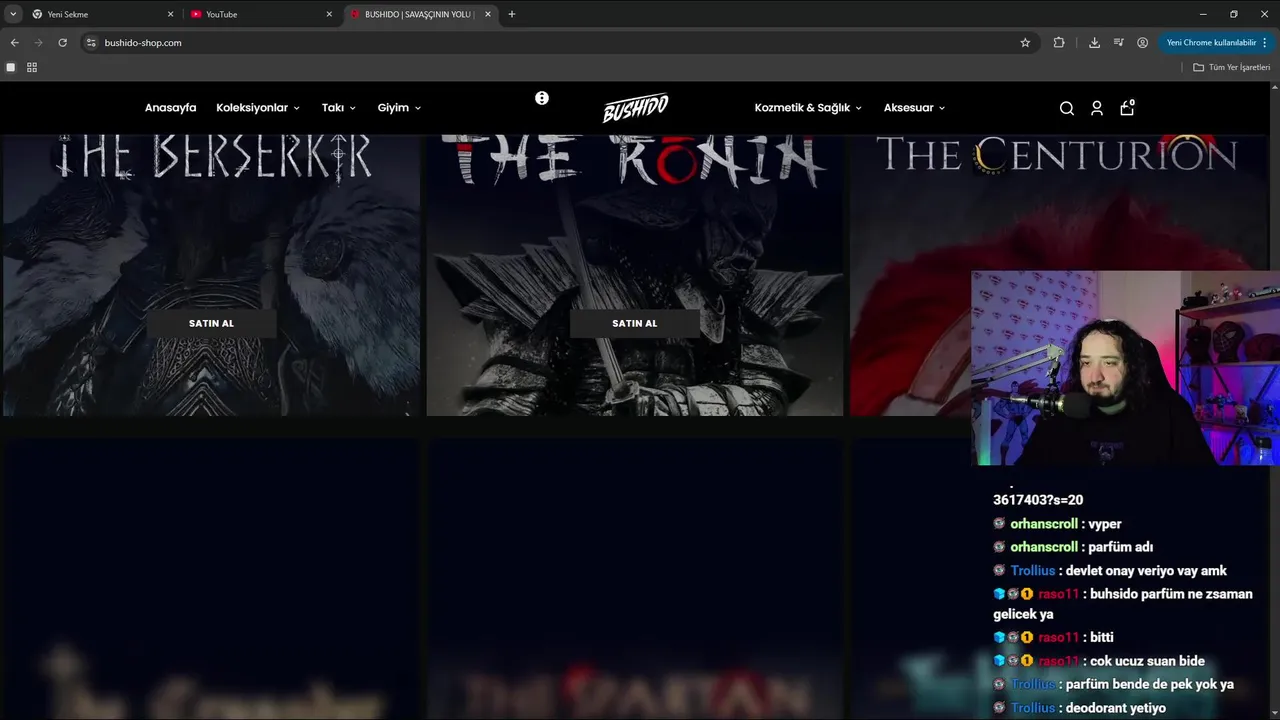Click chat message 'deodorant yetiyo'

1116,708
